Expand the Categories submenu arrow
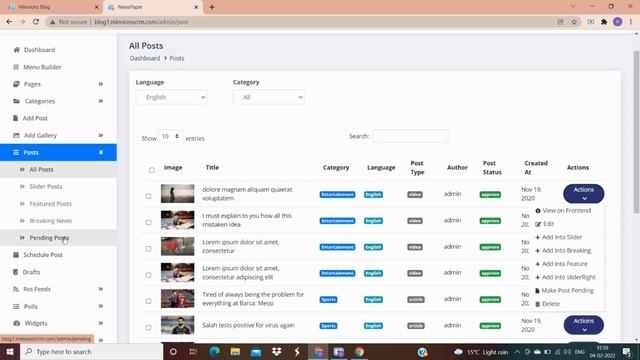This screenshot has height=360, width=640. [101, 101]
